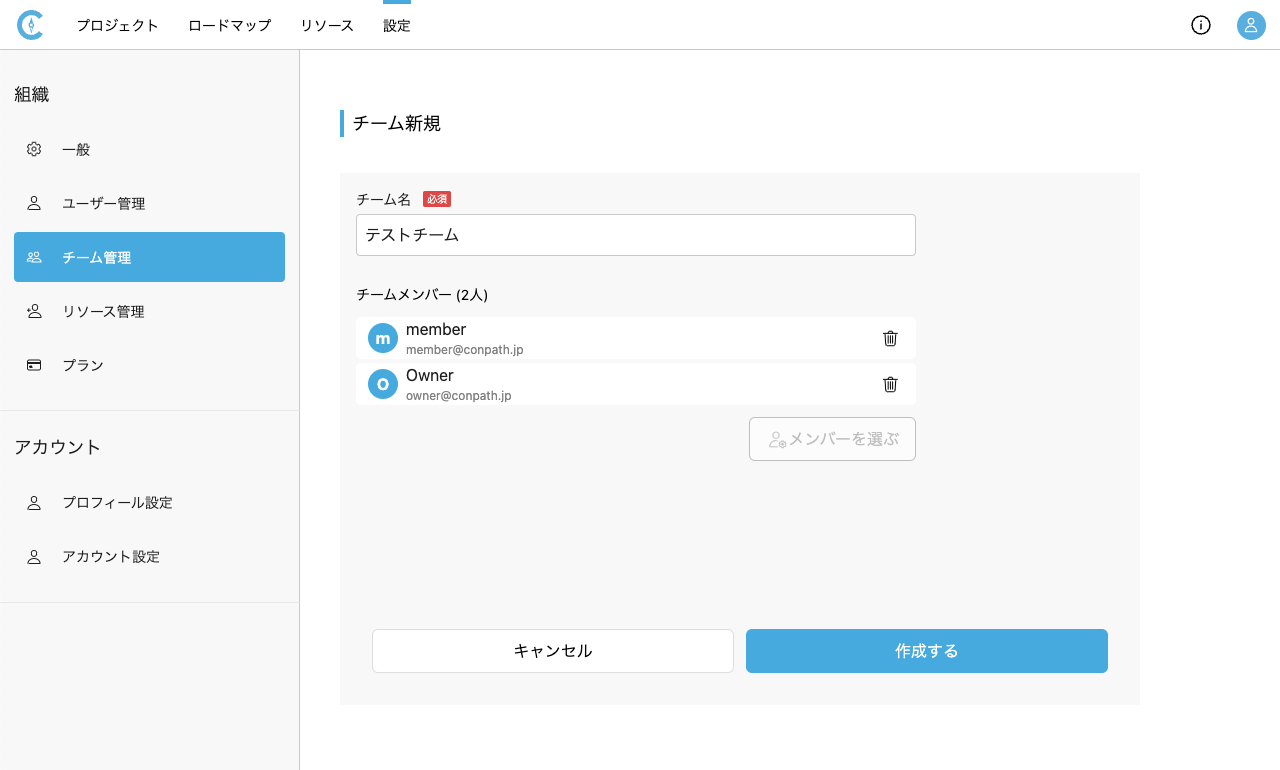1280x770 pixels.
Task: Click the blue 'O' Owner avatar
Action: (x=382, y=384)
